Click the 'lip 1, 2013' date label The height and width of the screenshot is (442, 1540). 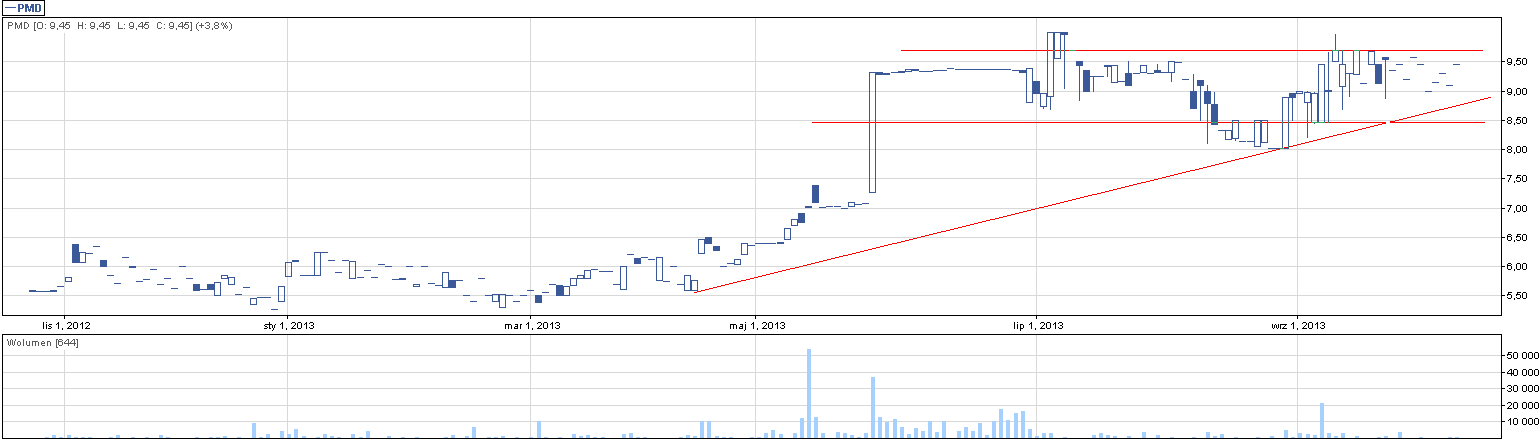click(1039, 325)
